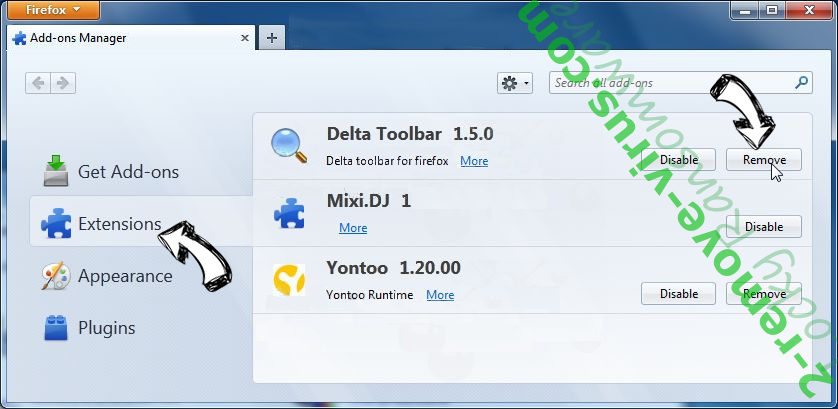Open More link for Yontoo
The image size is (838, 409).
[440, 295]
